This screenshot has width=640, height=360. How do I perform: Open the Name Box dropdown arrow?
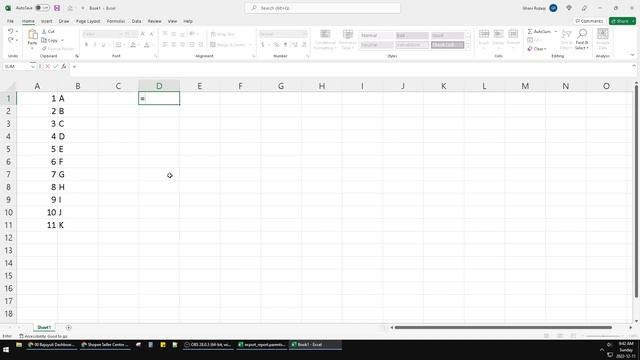click(x=33, y=66)
